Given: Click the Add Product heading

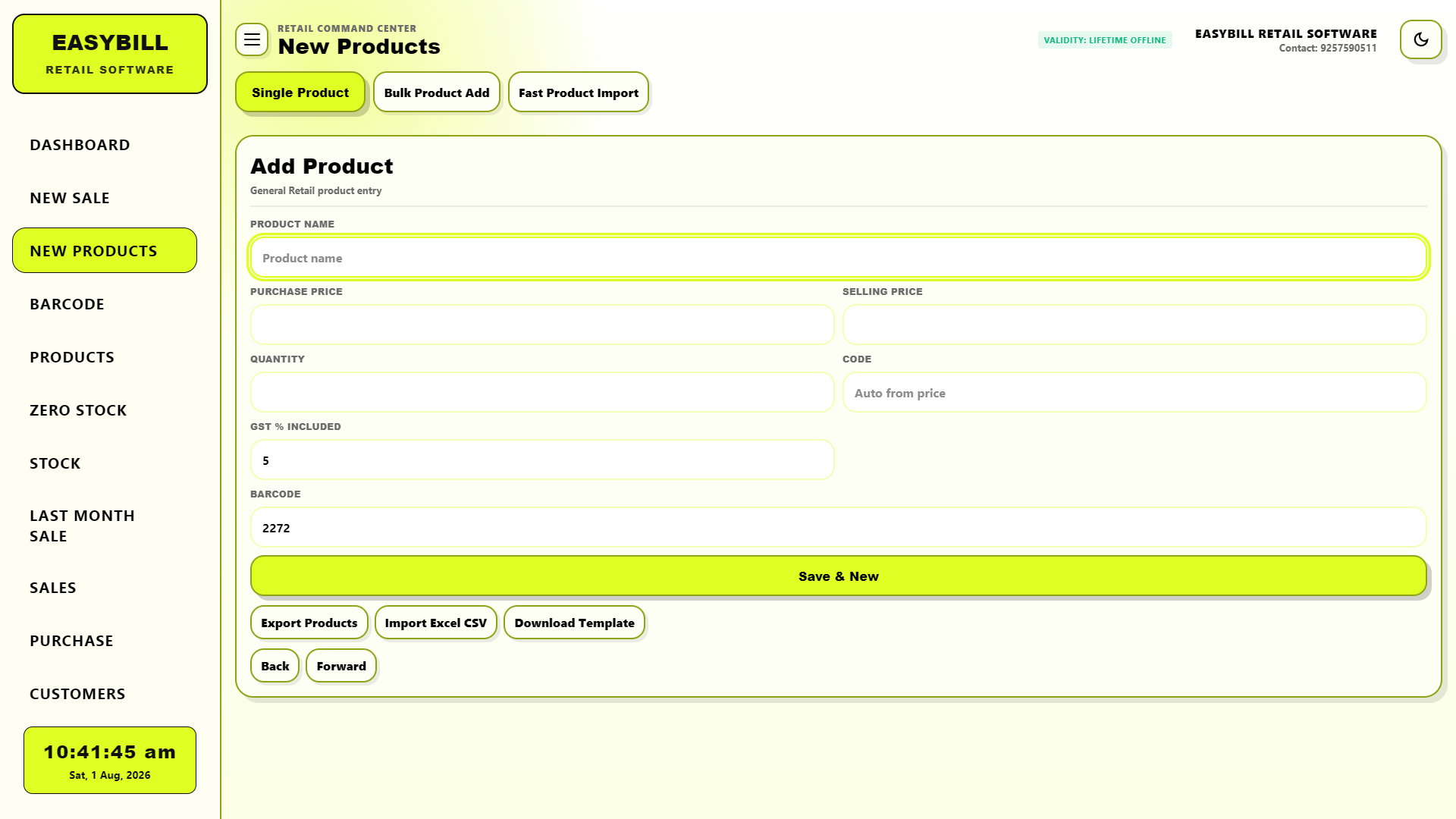Looking at the screenshot, I should [322, 166].
